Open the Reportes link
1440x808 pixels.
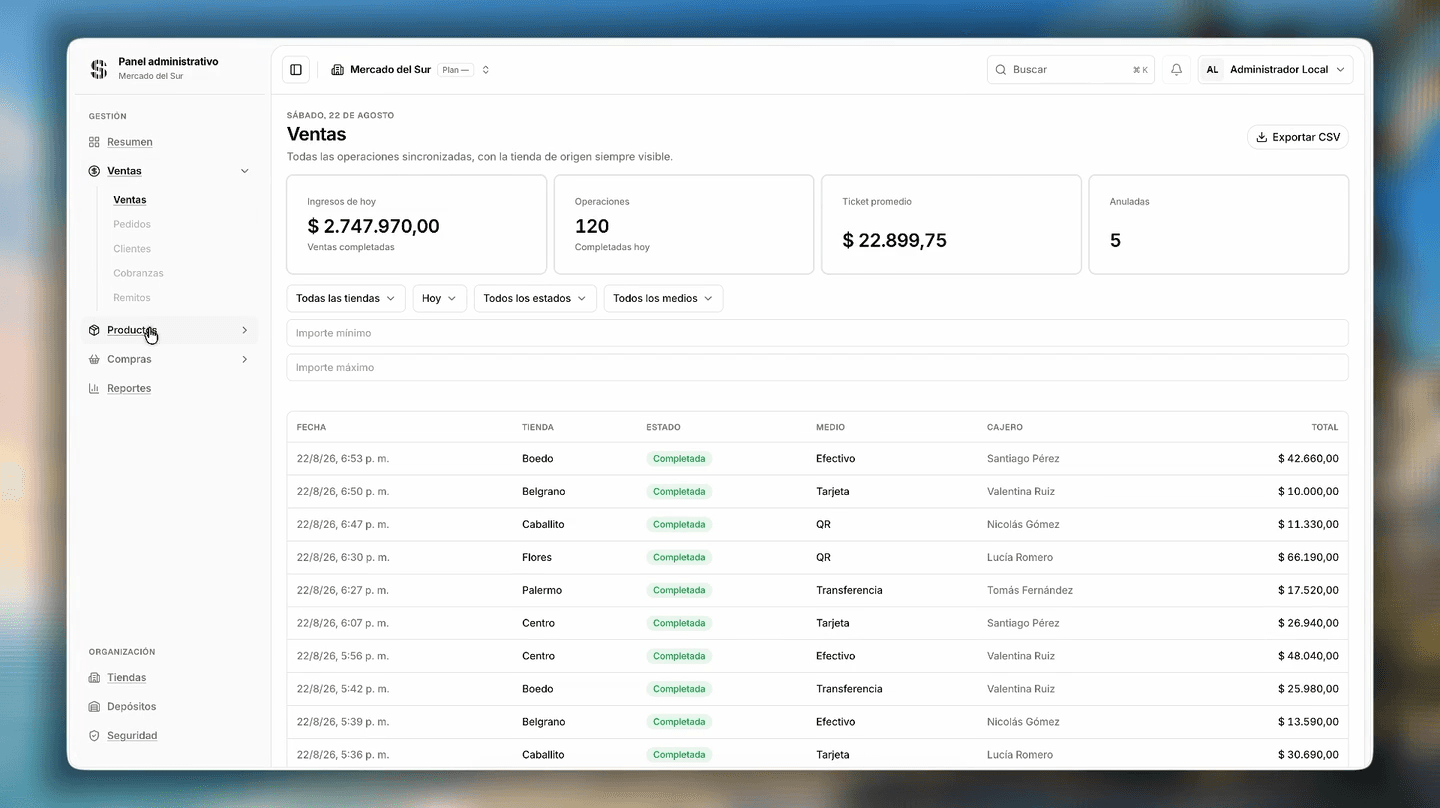pos(129,388)
